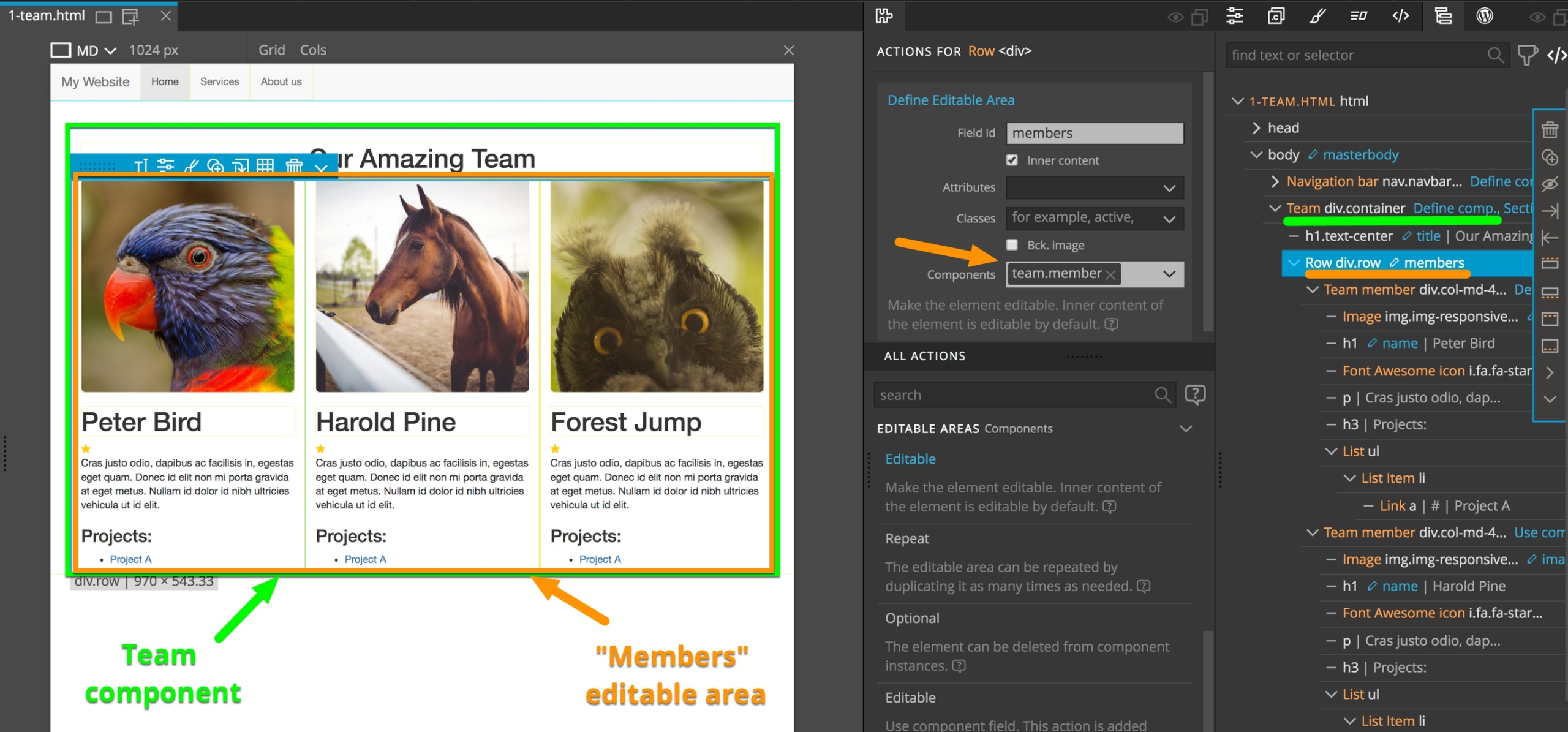Click the Optional action

[912, 618]
